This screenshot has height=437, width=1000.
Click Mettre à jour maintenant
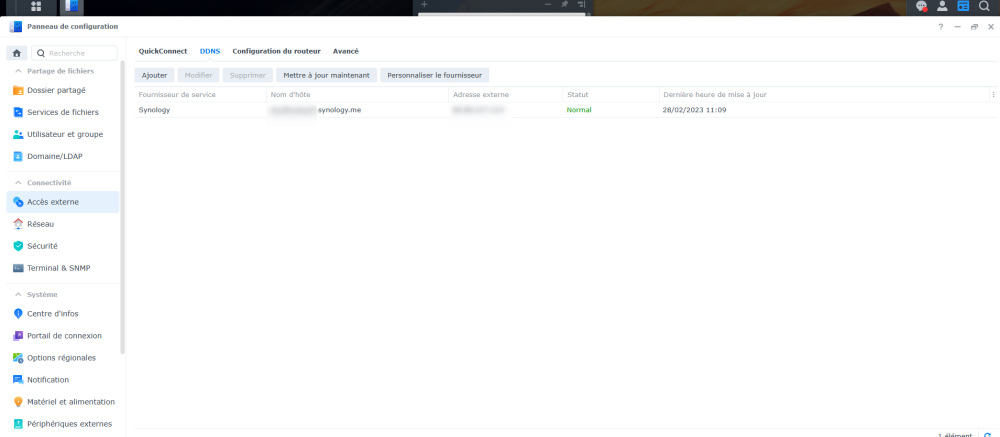point(327,75)
